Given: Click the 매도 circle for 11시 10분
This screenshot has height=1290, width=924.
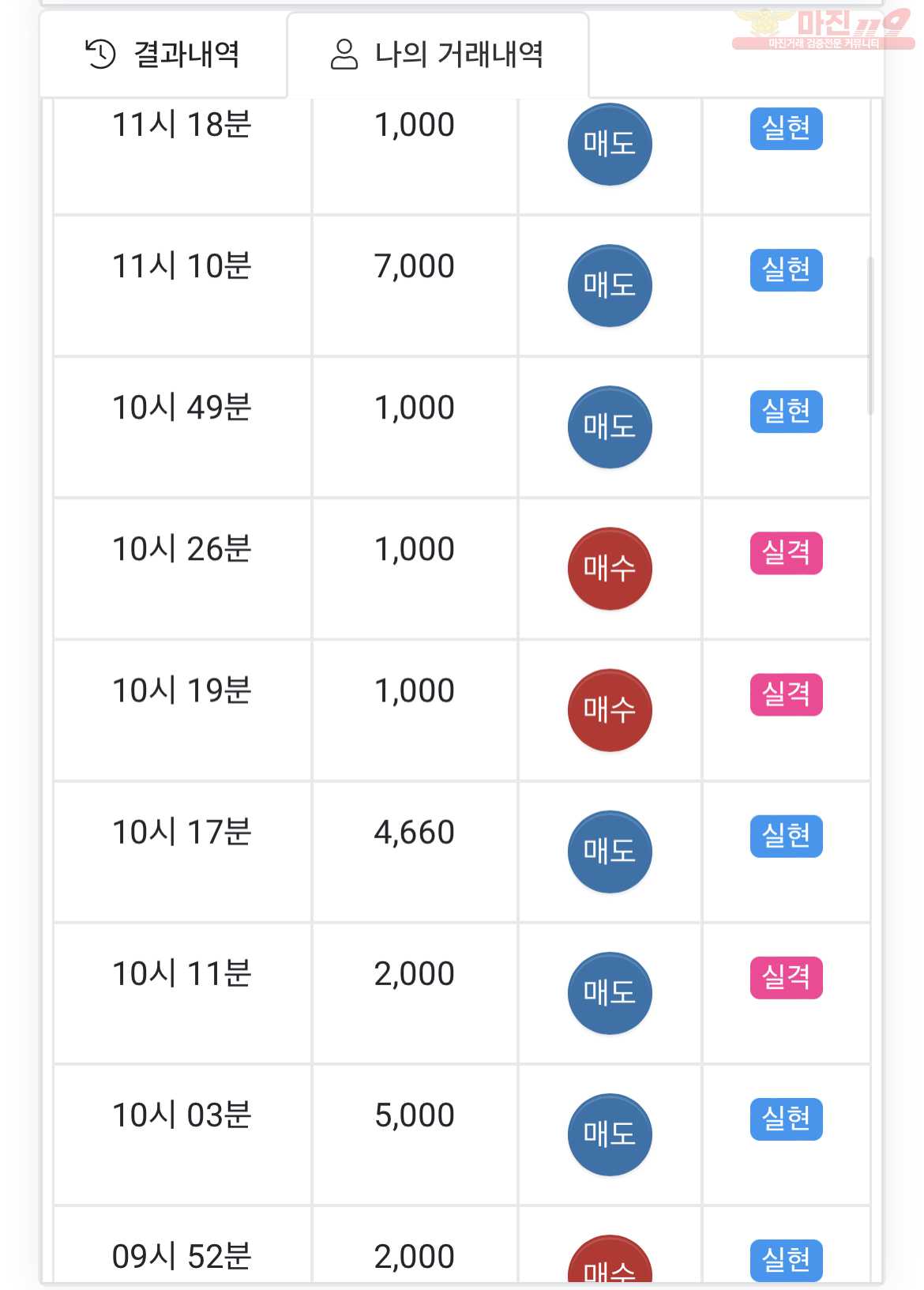Looking at the screenshot, I should tap(610, 285).
